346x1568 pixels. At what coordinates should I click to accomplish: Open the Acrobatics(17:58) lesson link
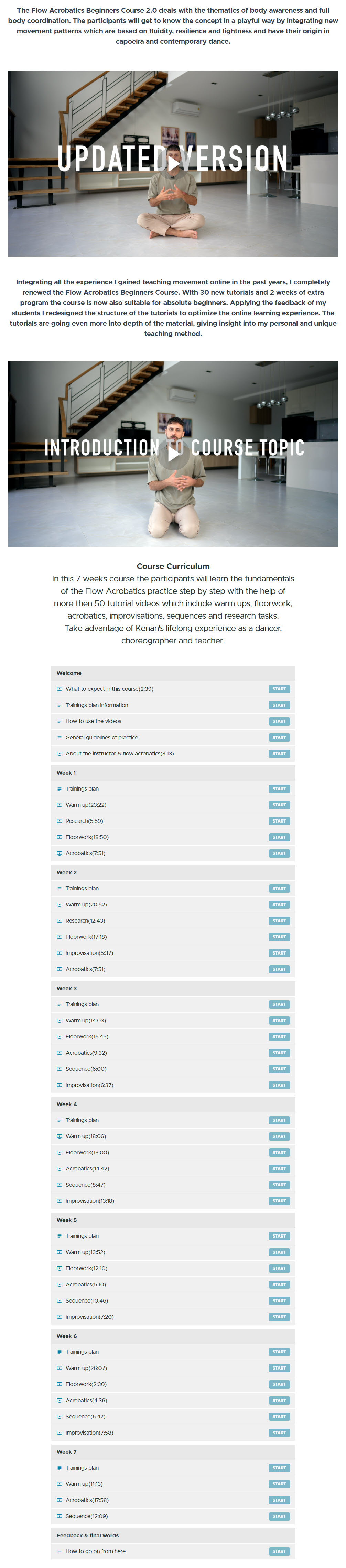click(87, 1500)
